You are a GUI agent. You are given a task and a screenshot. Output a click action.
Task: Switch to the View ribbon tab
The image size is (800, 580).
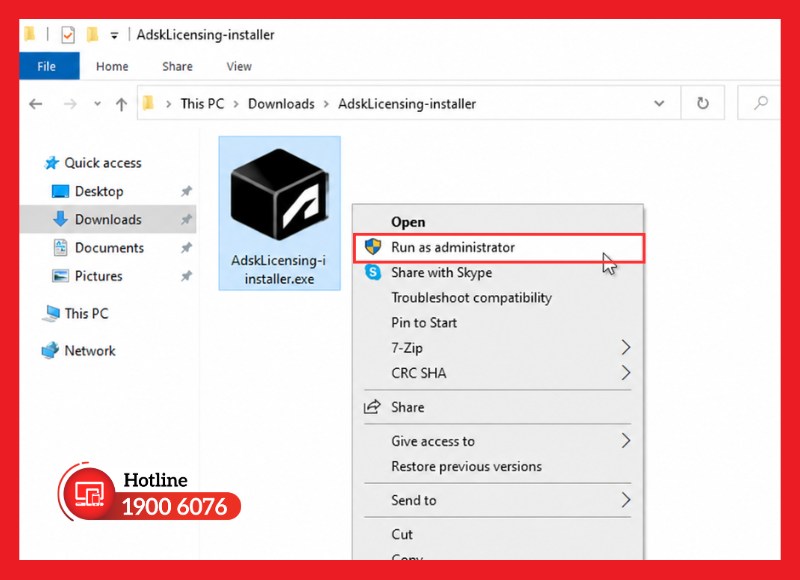click(239, 66)
